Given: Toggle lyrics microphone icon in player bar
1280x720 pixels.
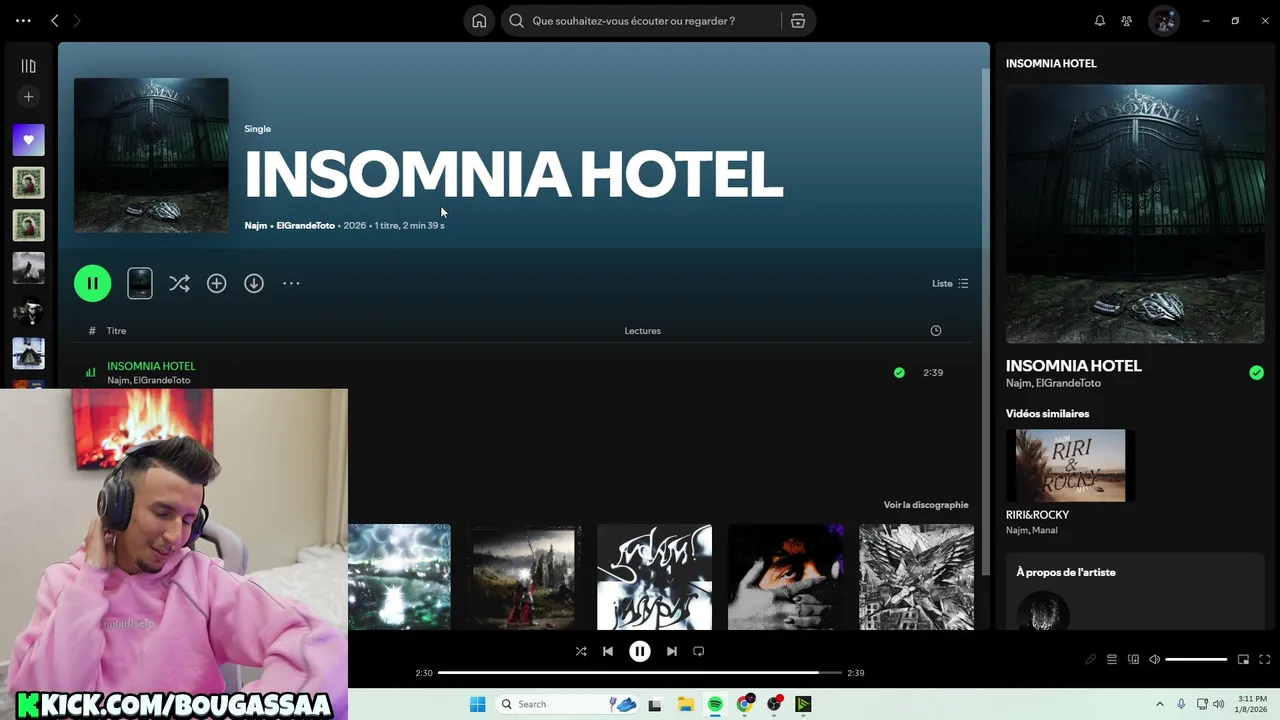Looking at the screenshot, I should coord(1090,660).
